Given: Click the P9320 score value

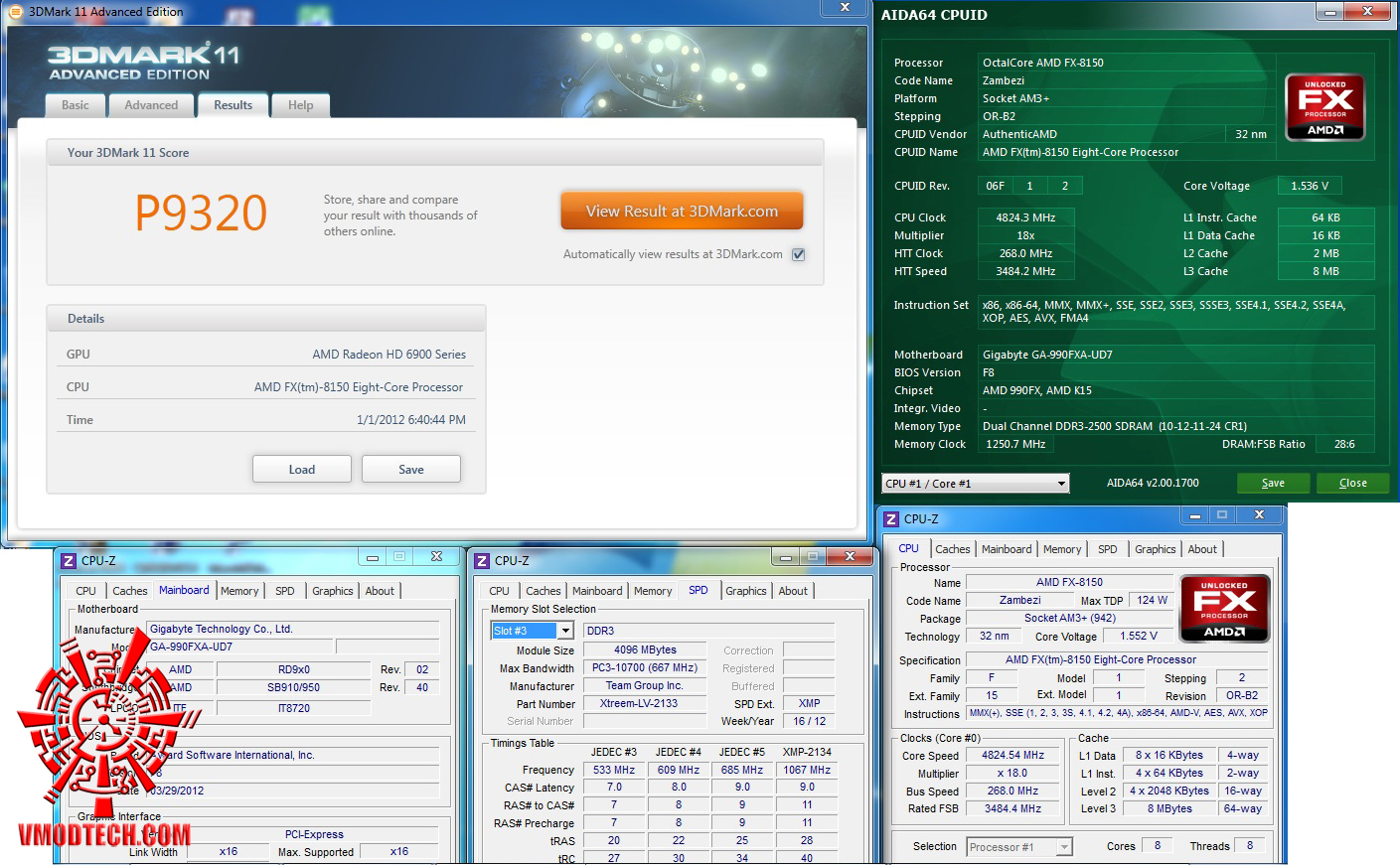Looking at the screenshot, I should (x=202, y=213).
